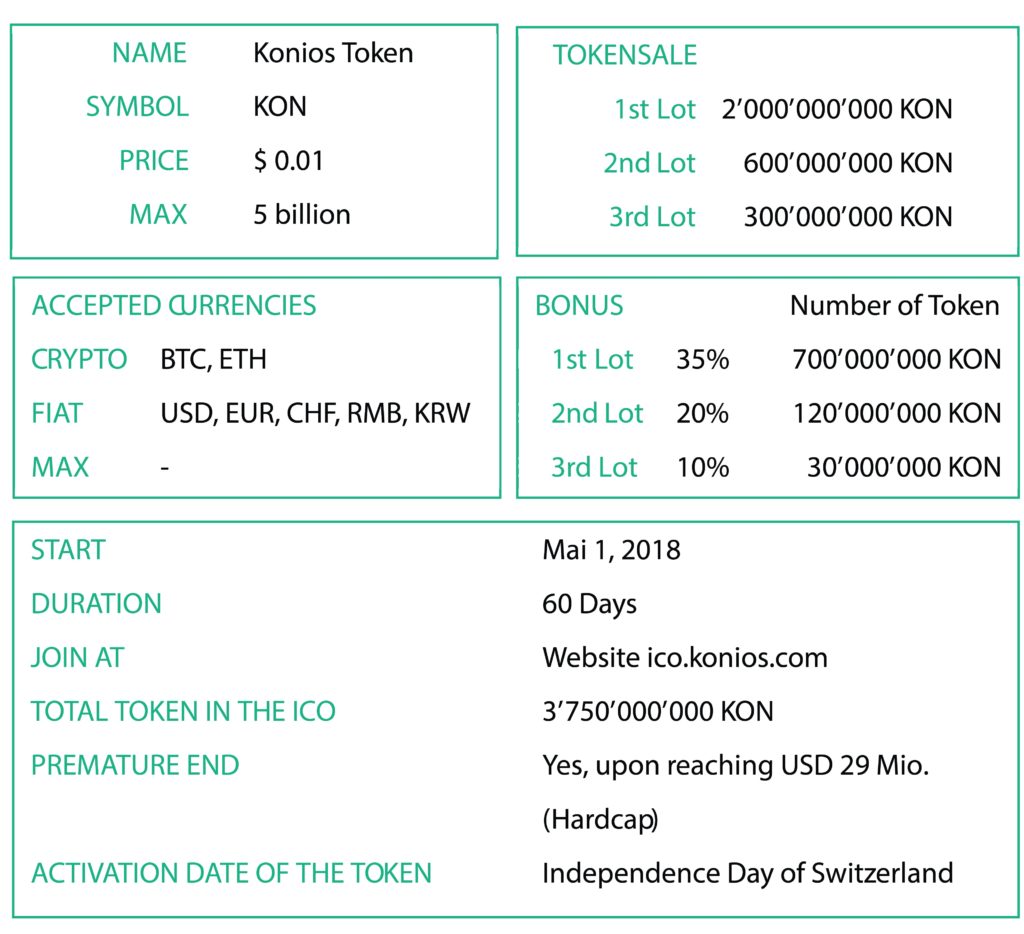
Task: Click the 3'750'000'000 KON total token value
Action: (658, 712)
